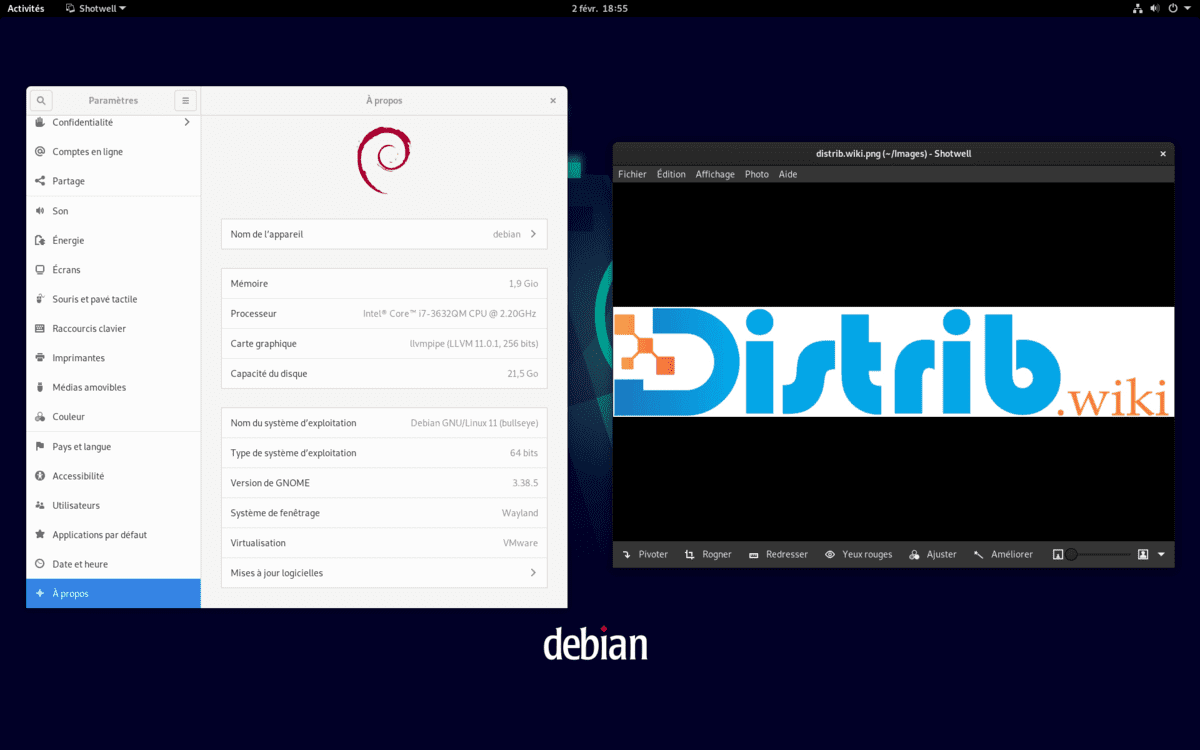Click the Médias amovibles drive icon

(x=40, y=387)
